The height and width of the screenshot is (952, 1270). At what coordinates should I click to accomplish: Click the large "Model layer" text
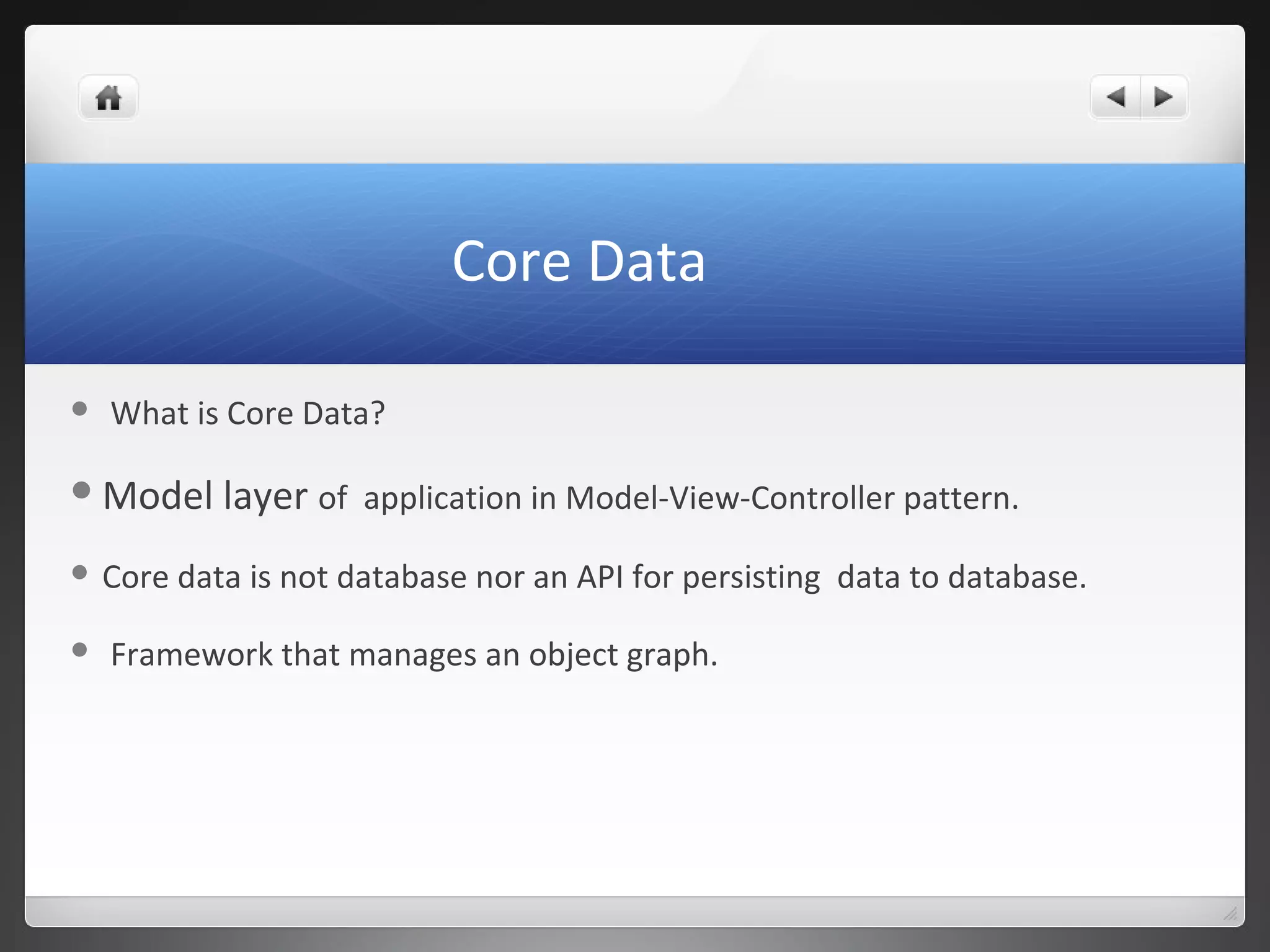coord(205,496)
